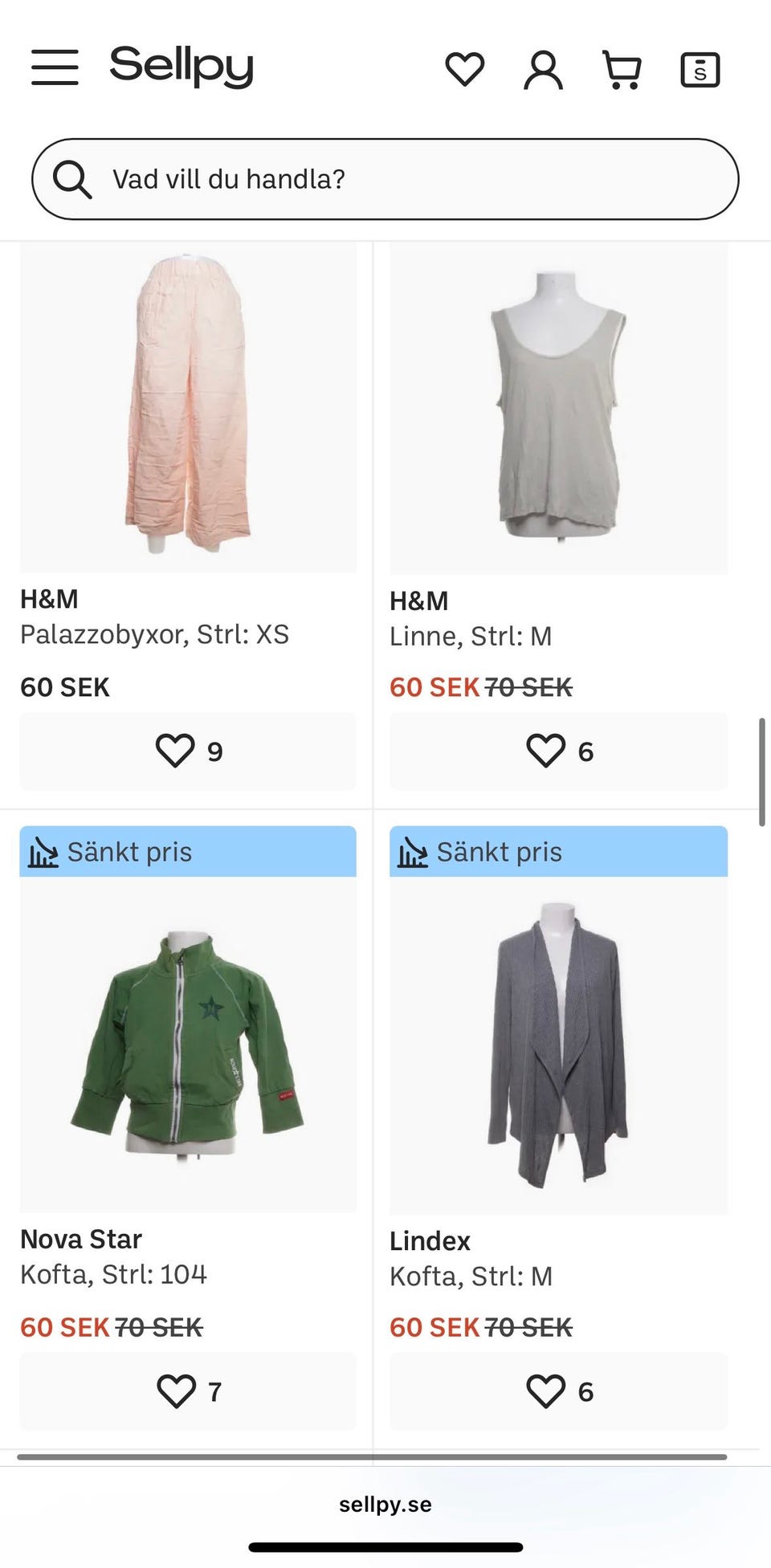This screenshot has height=1568, width=771.
Task: View the shopping cart
Action: (x=622, y=70)
